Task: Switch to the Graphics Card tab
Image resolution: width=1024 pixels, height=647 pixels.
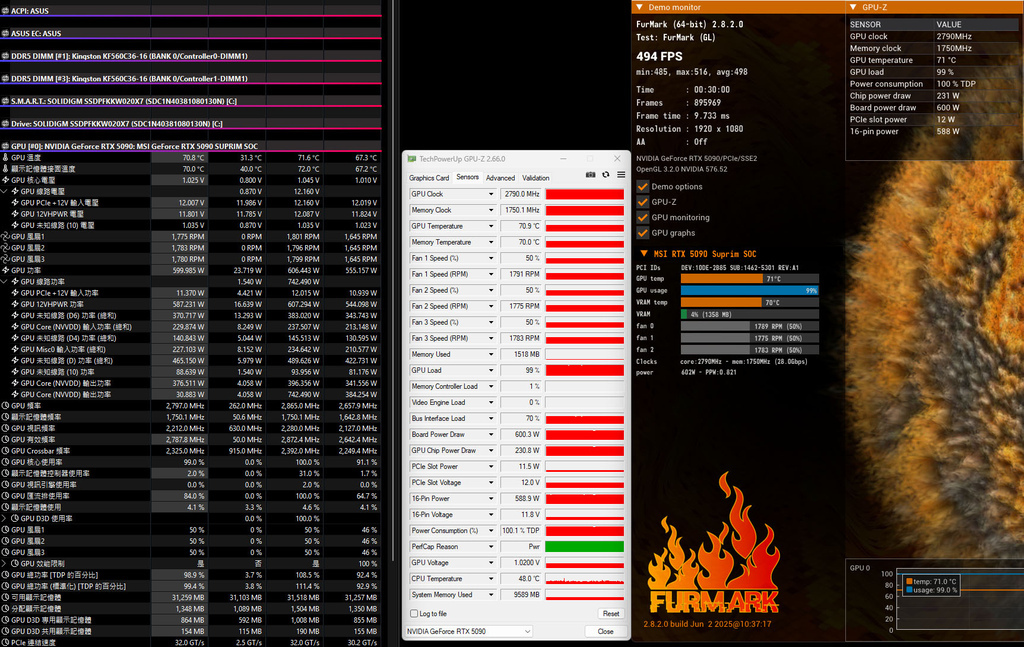Action: 429,178
